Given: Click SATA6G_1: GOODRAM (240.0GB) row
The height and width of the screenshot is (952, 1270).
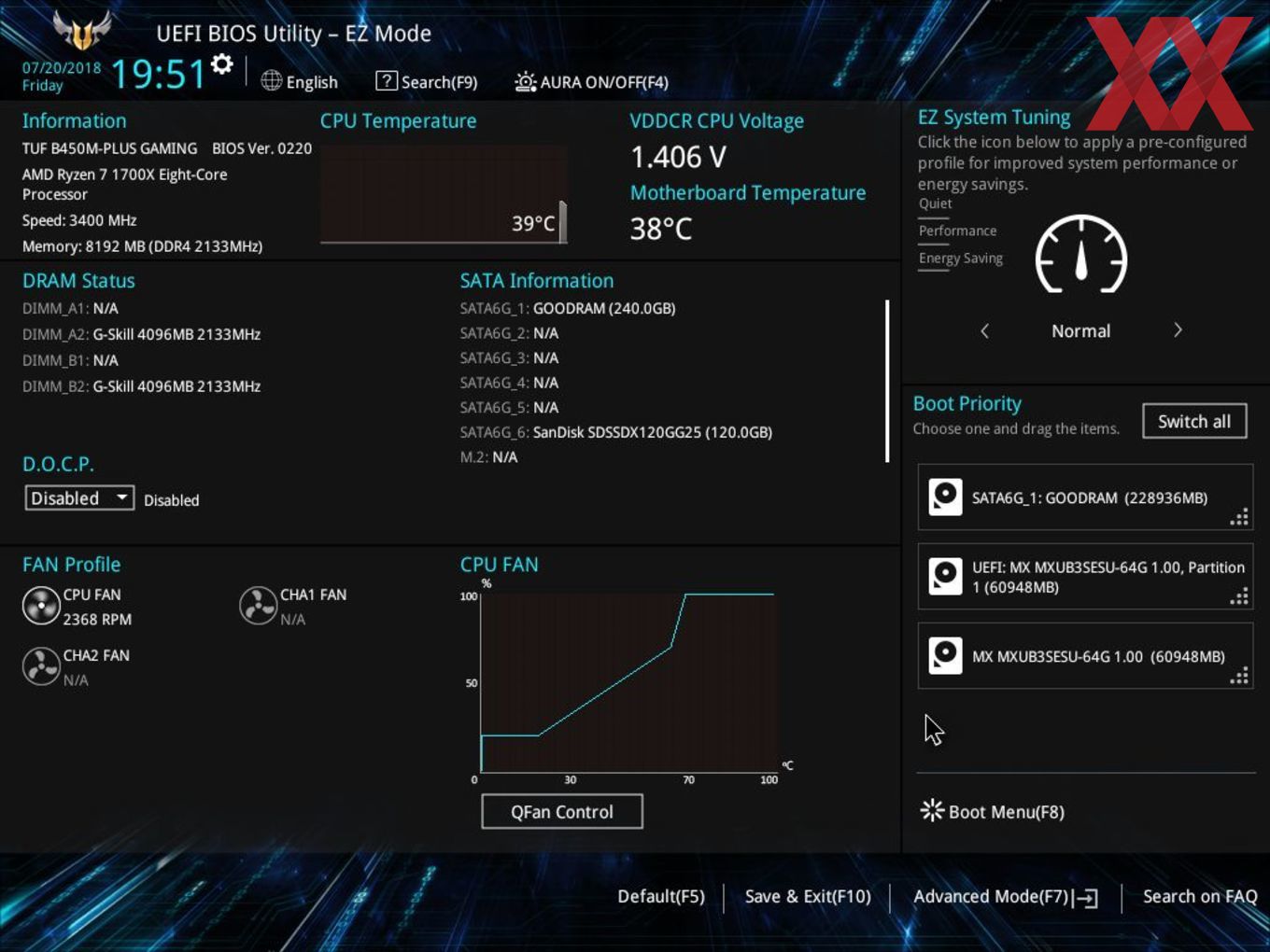Looking at the screenshot, I should (568, 308).
